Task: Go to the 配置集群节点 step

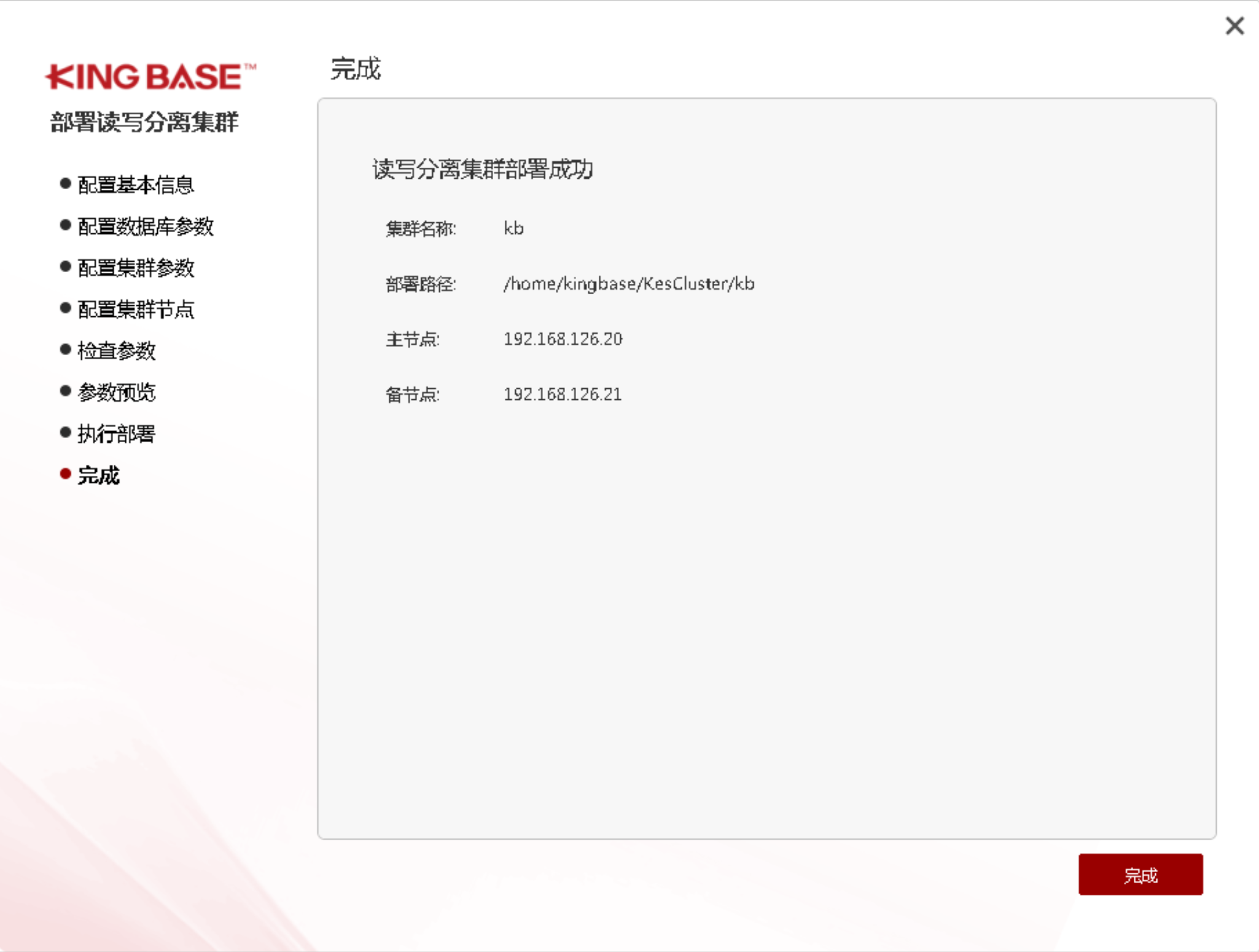Action: click(x=136, y=310)
